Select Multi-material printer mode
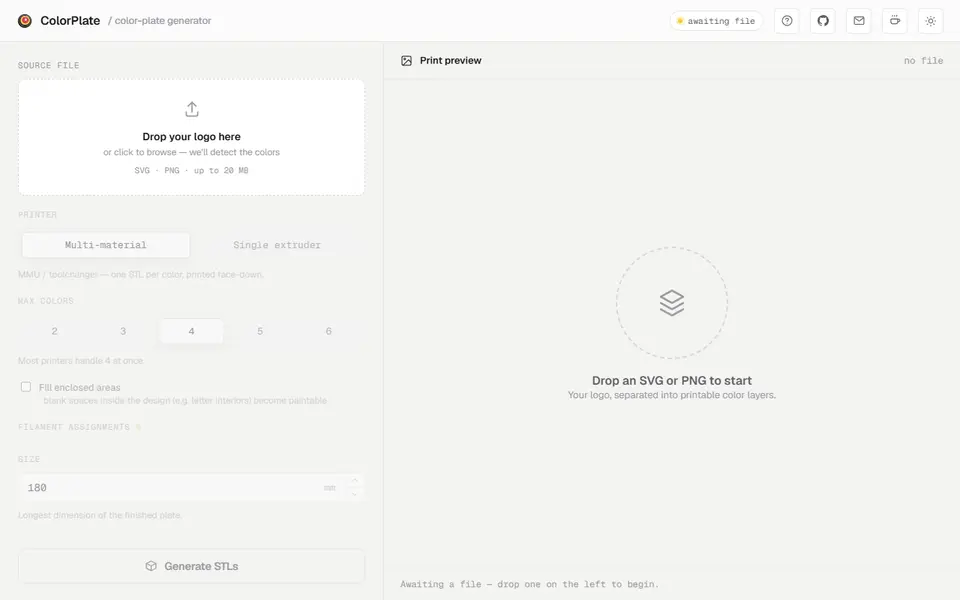Screen dimensions: 960x600 [106, 245]
